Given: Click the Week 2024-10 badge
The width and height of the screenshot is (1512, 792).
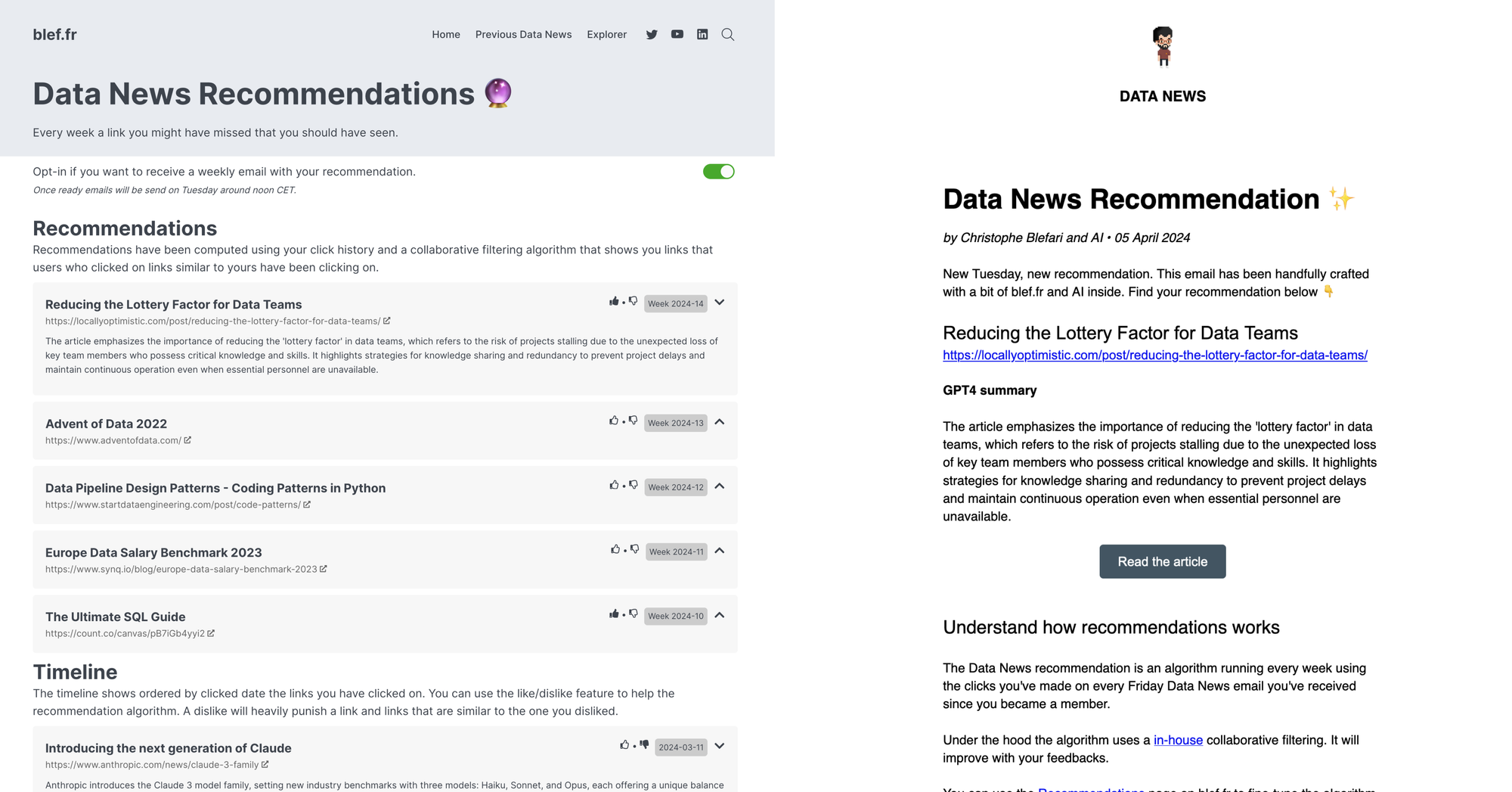Looking at the screenshot, I should (676, 616).
